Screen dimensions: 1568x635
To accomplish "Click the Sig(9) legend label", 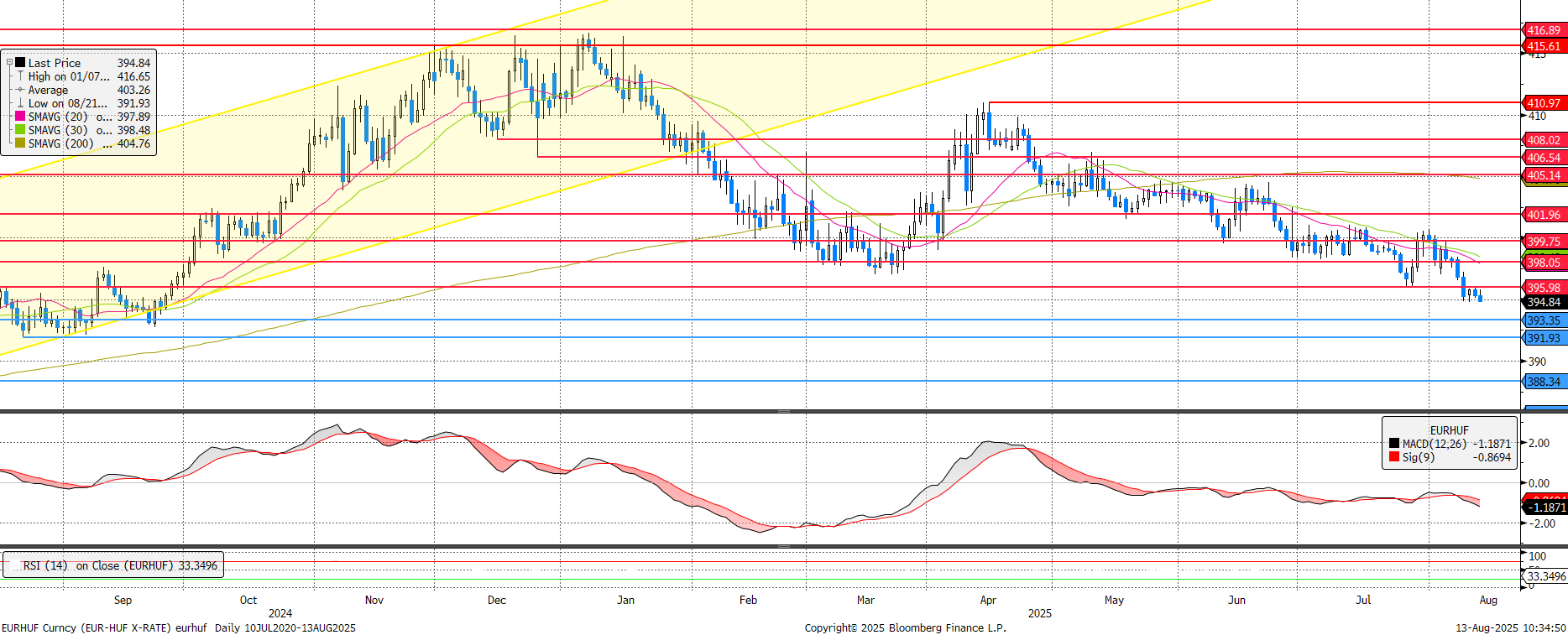I will (1419, 457).
